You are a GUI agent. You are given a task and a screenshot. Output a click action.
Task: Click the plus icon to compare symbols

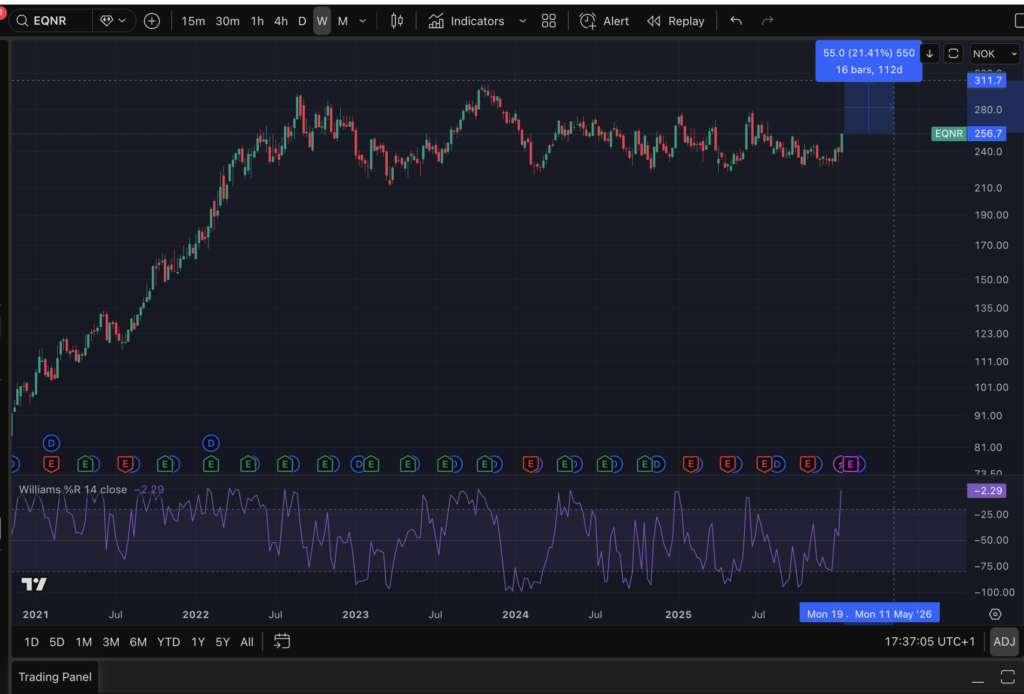152,20
